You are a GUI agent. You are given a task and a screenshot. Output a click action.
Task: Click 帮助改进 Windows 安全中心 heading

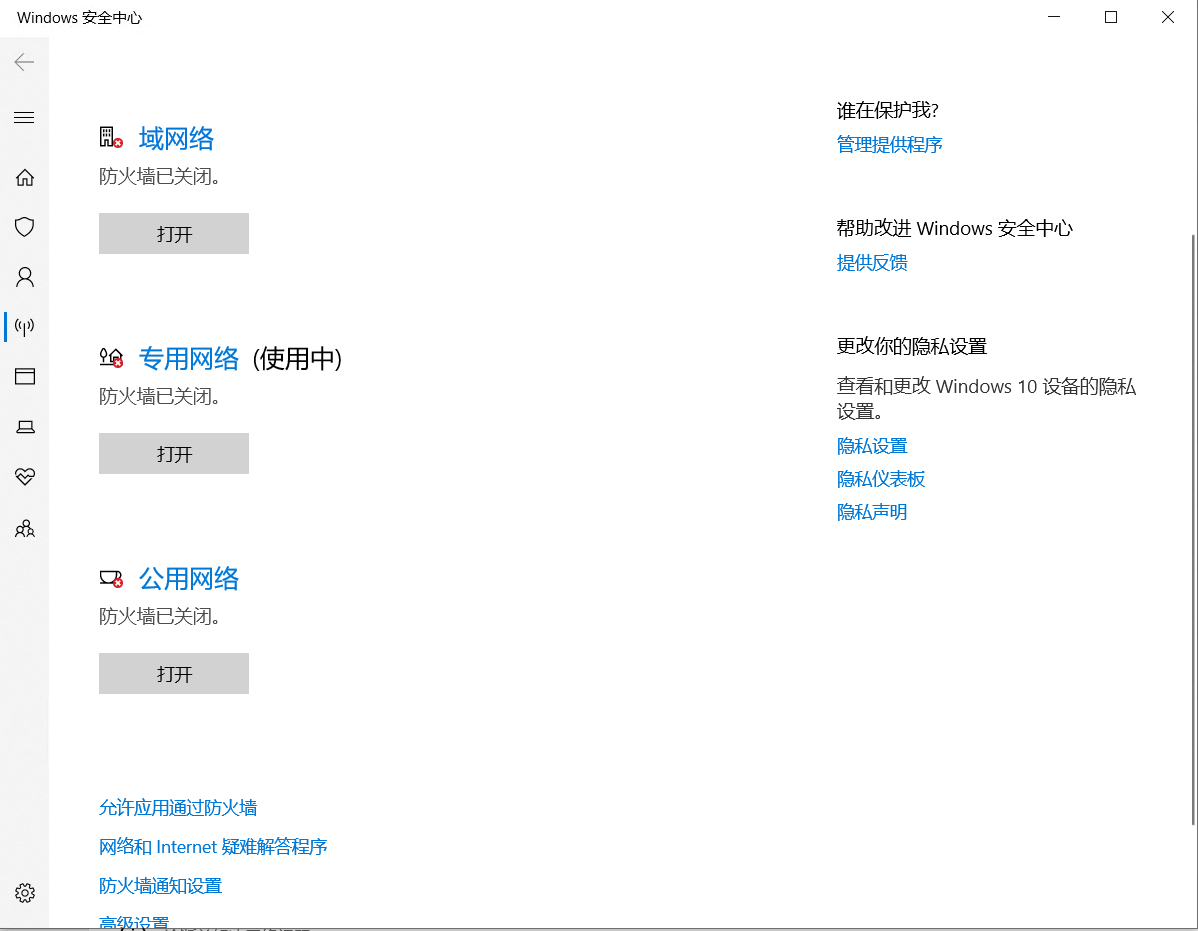pyautogui.click(x=954, y=228)
